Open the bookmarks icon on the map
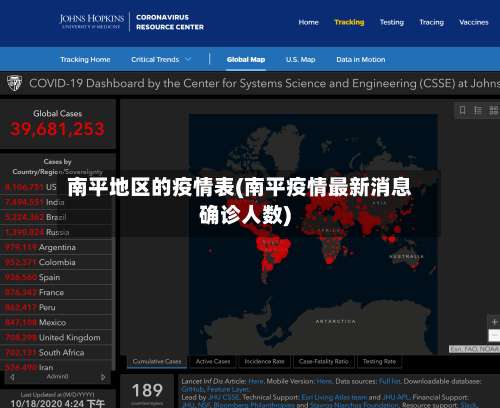The width and height of the screenshot is (500, 408). [463, 110]
